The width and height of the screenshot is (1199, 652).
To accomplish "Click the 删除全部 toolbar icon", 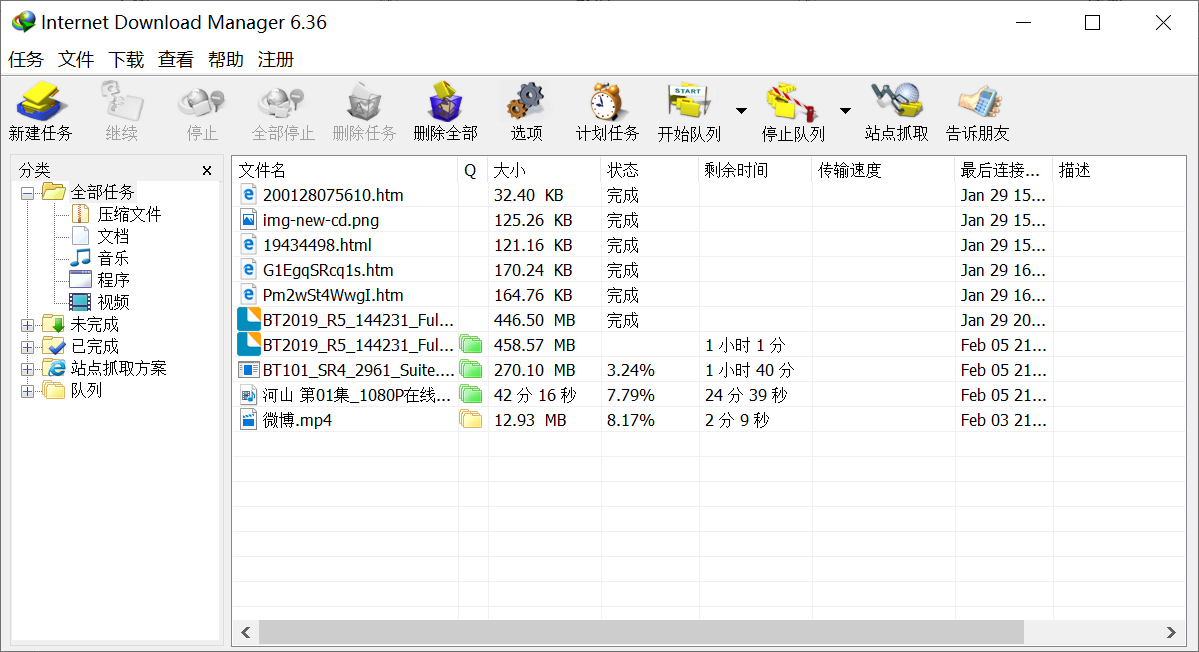I will (x=445, y=102).
